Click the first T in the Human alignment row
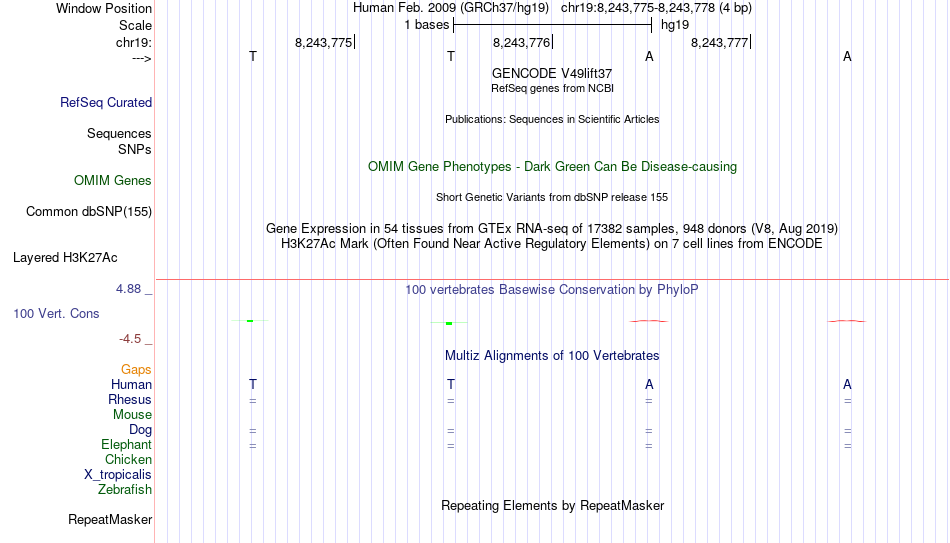Image resolution: width=950 pixels, height=543 pixels. pyautogui.click(x=253, y=384)
